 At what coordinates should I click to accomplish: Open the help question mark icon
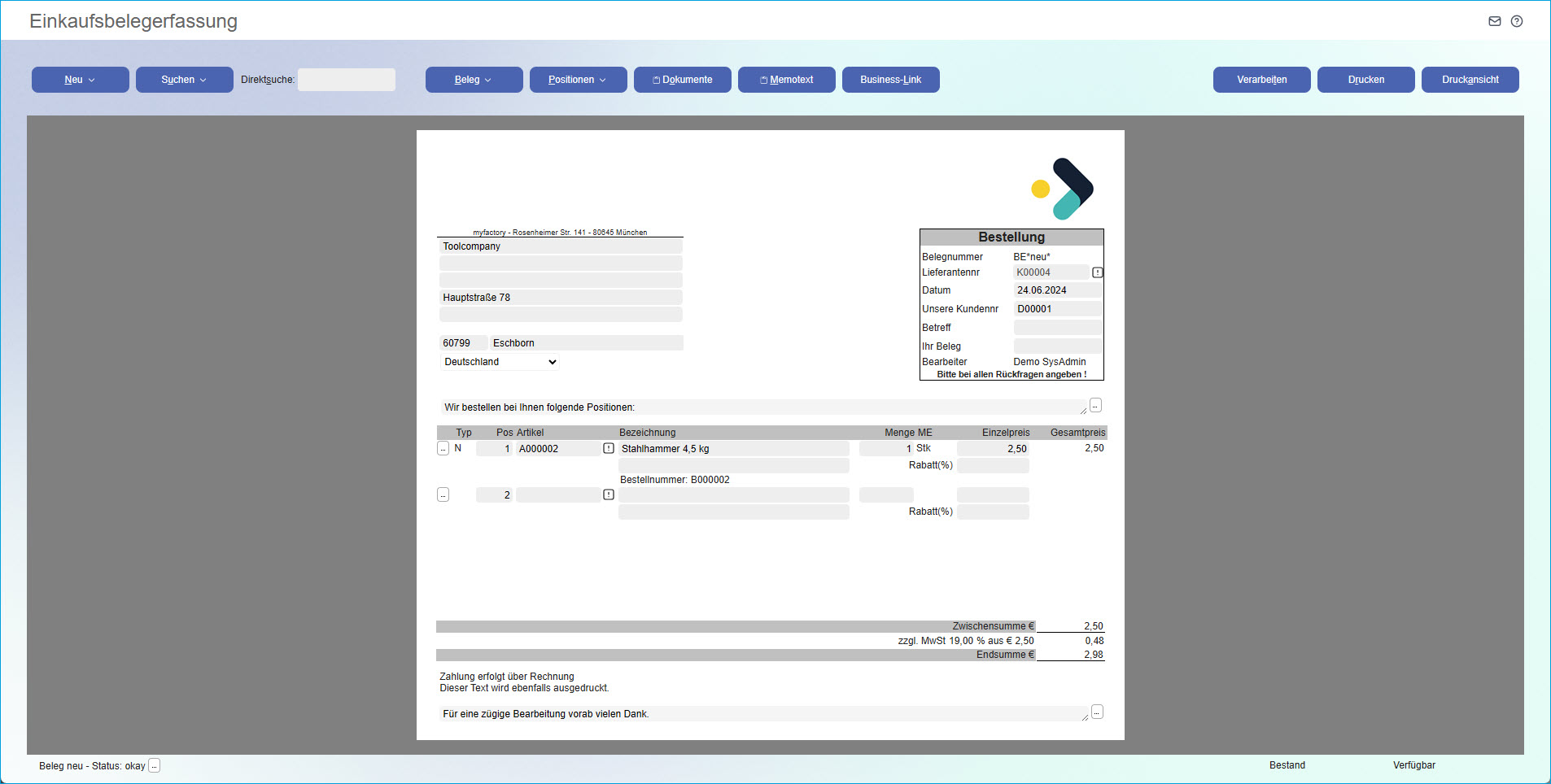point(1517,21)
